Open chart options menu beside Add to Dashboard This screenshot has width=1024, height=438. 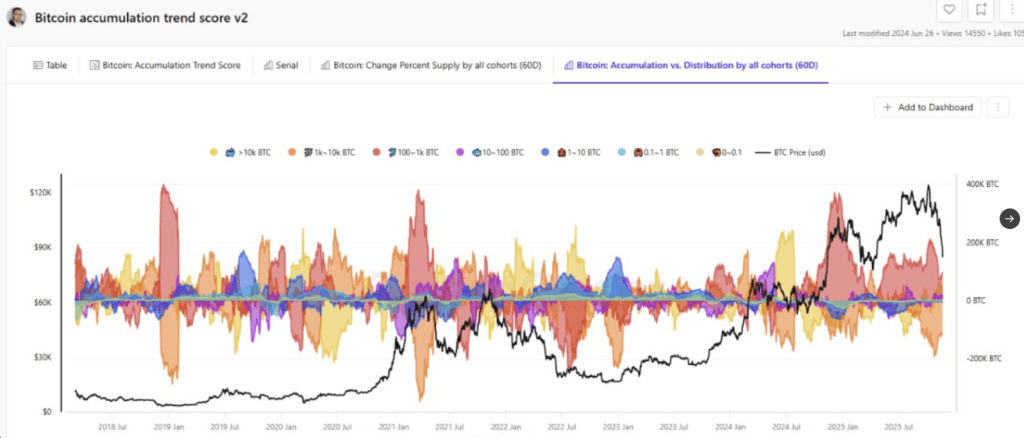click(x=998, y=107)
